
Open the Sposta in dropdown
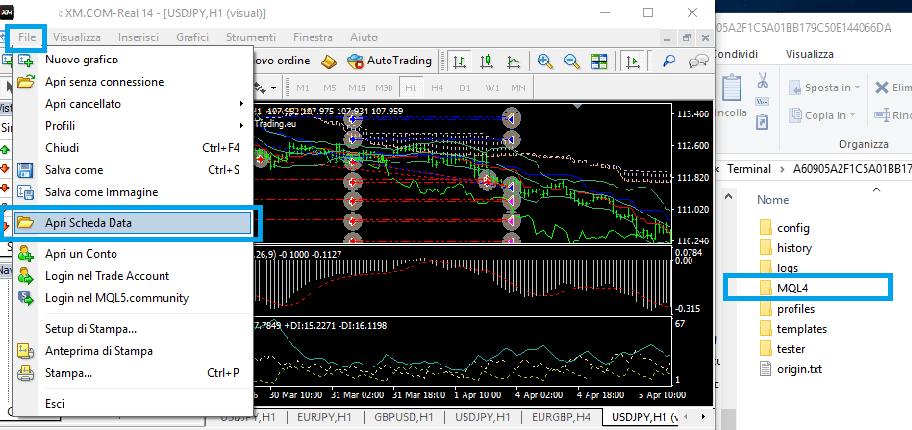824,88
